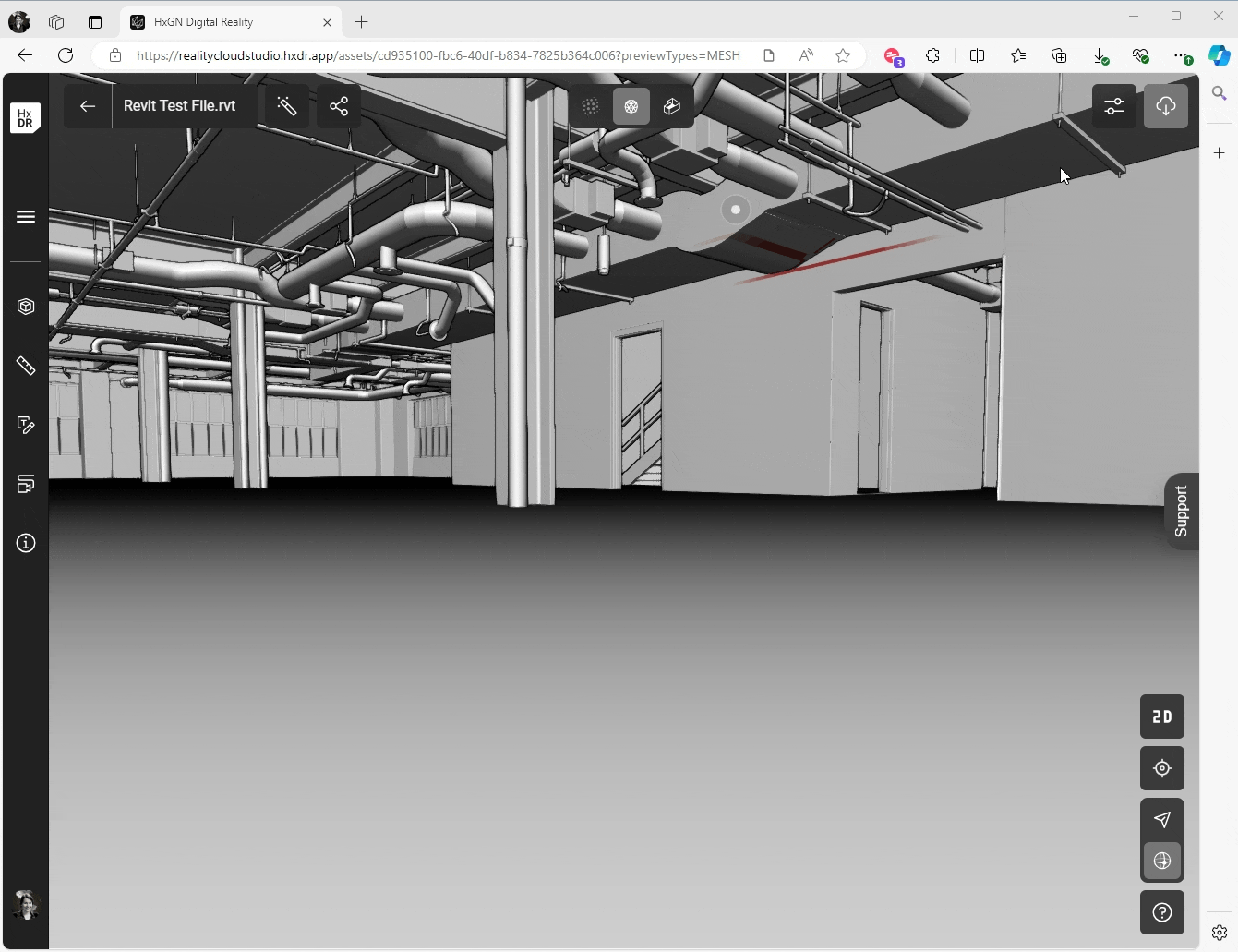Open the Support side tab

tap(1181, 512)
